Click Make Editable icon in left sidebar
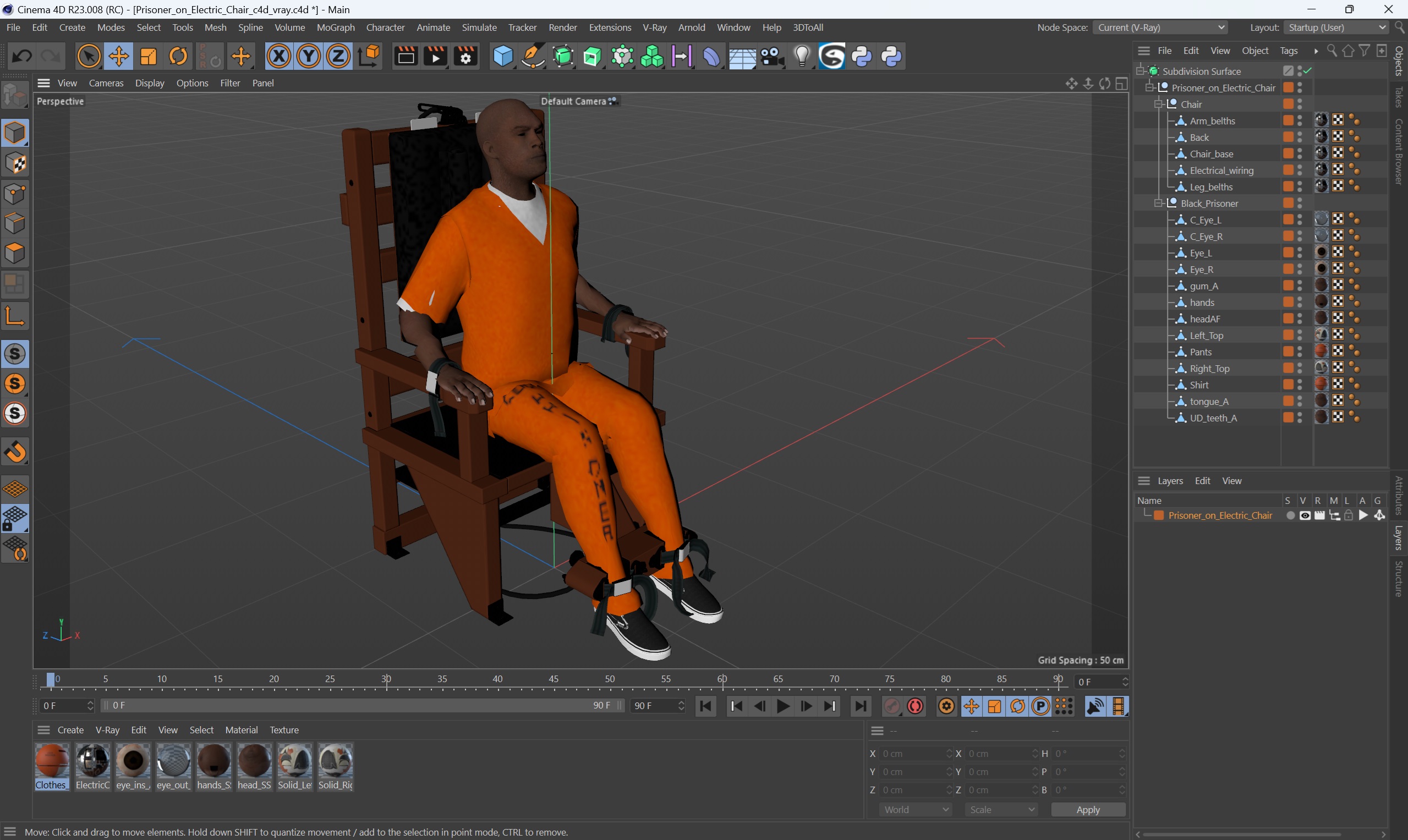The height and width of the screenshot is (840, 1408). 15,95
